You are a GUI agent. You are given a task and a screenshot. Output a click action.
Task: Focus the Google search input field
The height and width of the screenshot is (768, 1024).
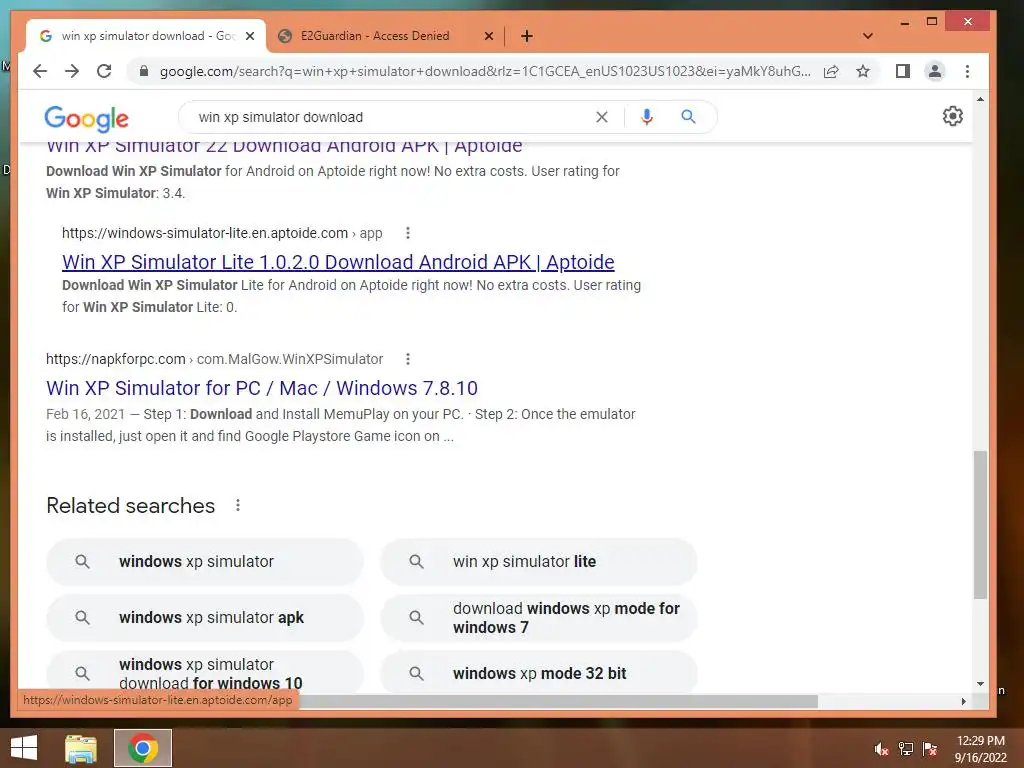[392, 117]
